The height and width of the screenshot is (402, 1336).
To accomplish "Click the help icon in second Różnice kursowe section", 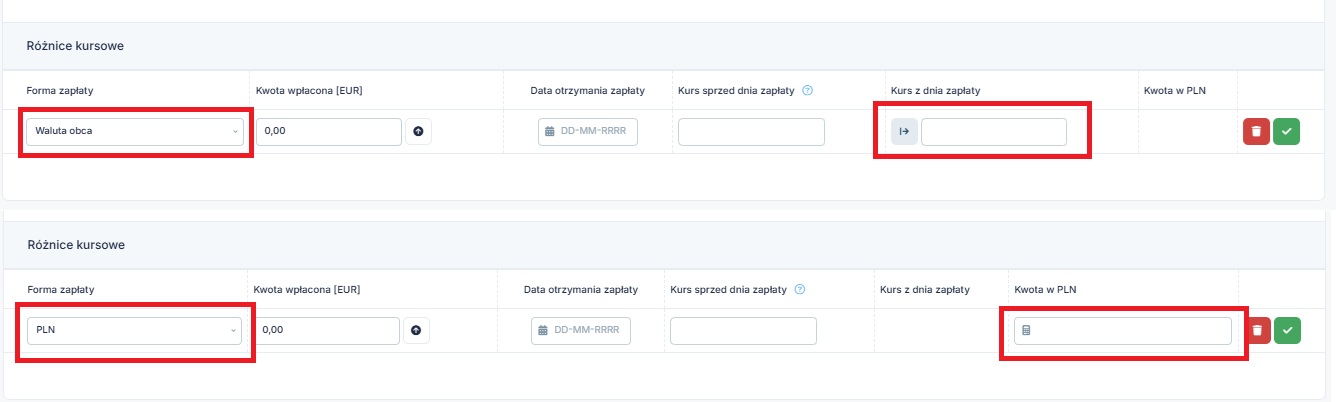I will (800, 290).
